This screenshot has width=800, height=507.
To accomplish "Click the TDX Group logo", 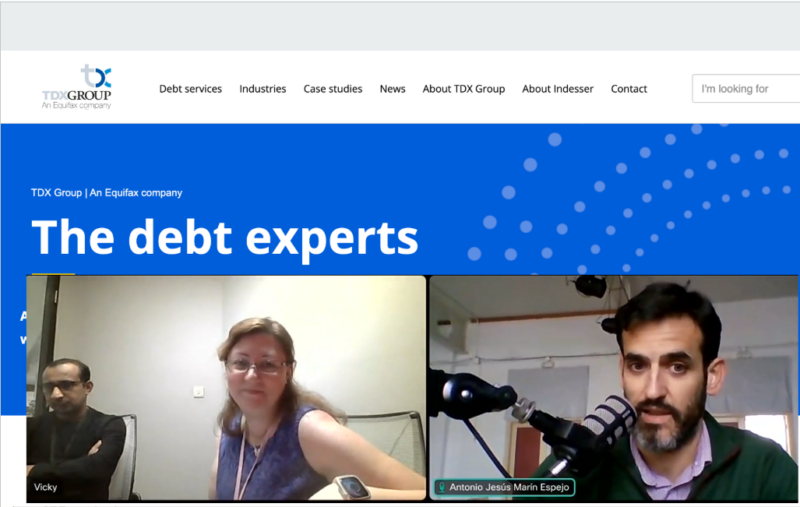I will [77, 87].
